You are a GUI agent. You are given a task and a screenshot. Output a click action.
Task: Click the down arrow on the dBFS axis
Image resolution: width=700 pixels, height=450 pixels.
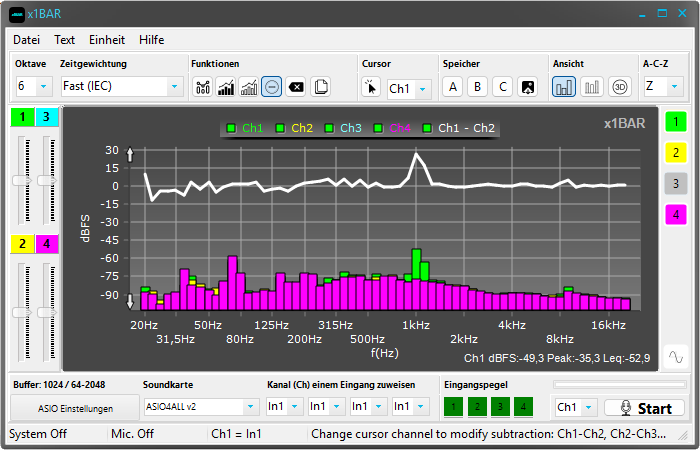130,301
